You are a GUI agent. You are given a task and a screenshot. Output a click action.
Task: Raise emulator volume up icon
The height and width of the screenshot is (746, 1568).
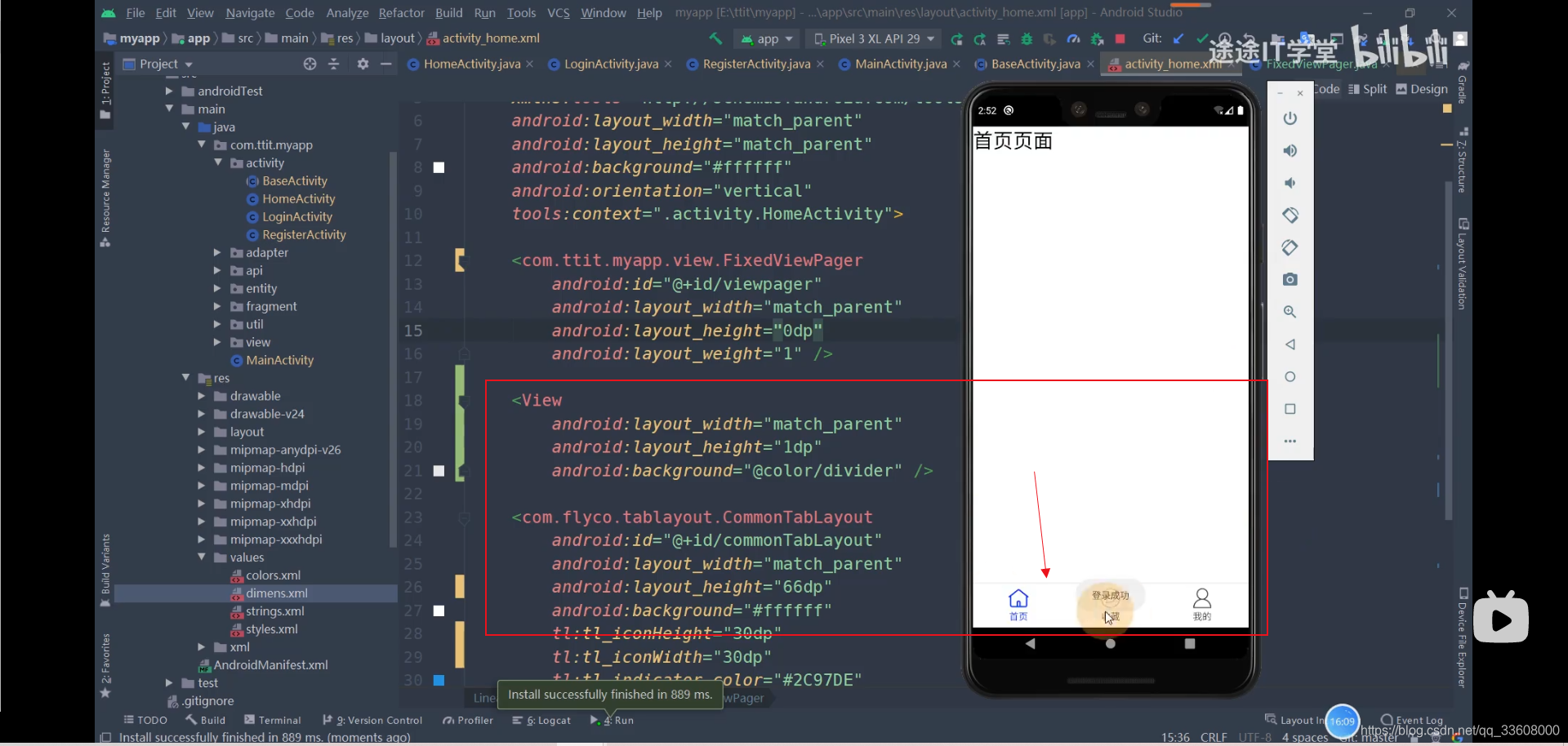[1290, 150]
